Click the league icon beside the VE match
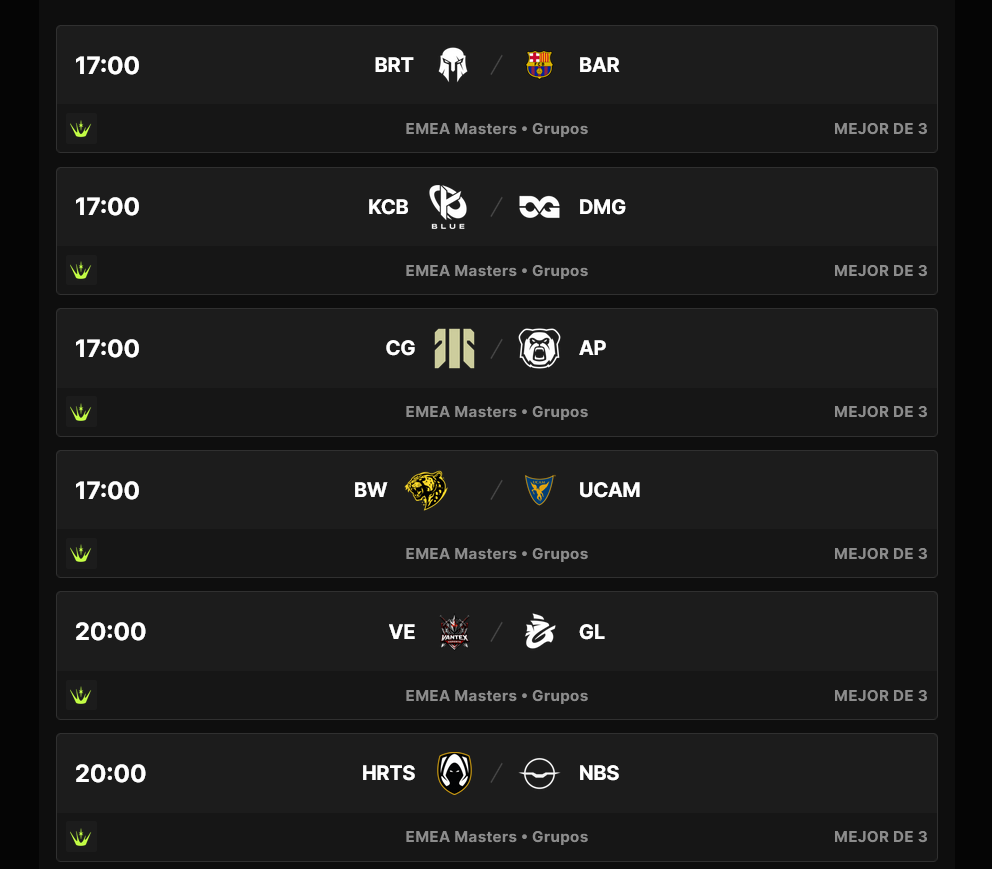The image size is (992, 869). tap(81, 695)
